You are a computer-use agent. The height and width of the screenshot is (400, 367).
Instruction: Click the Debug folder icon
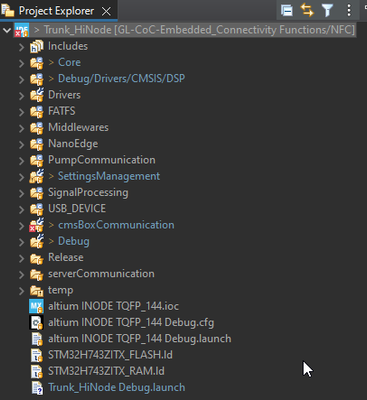click(x=36, y=241)
